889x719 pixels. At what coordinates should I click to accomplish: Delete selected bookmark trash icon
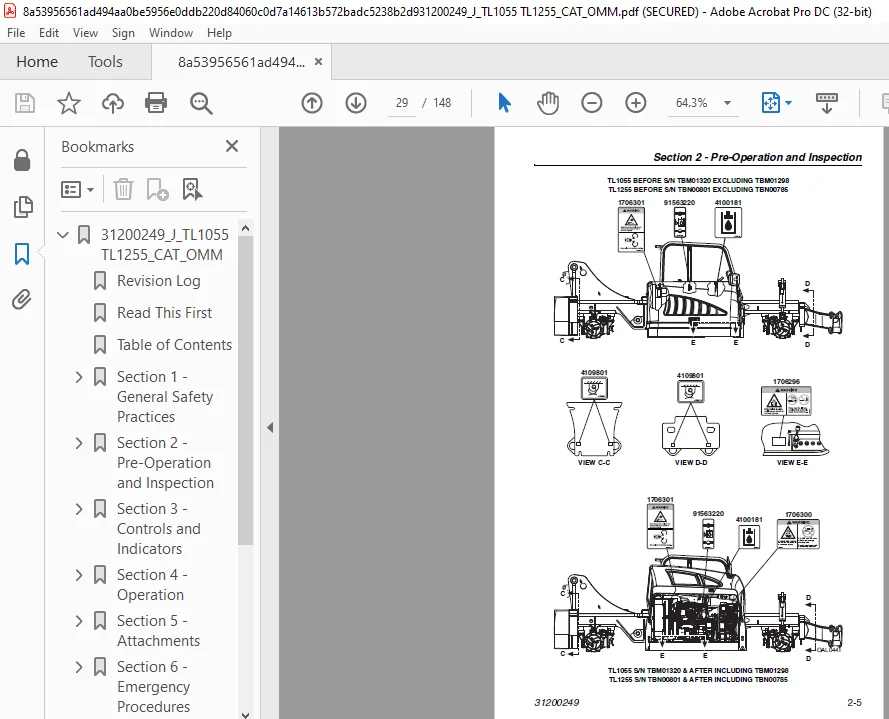pyautogui.click(x=123, y=189)
